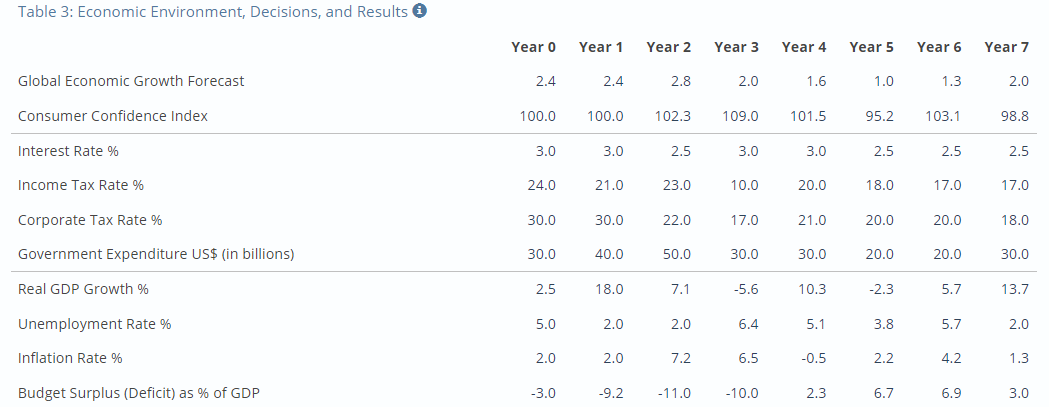Select the Year 0 column header

[533, 47]
